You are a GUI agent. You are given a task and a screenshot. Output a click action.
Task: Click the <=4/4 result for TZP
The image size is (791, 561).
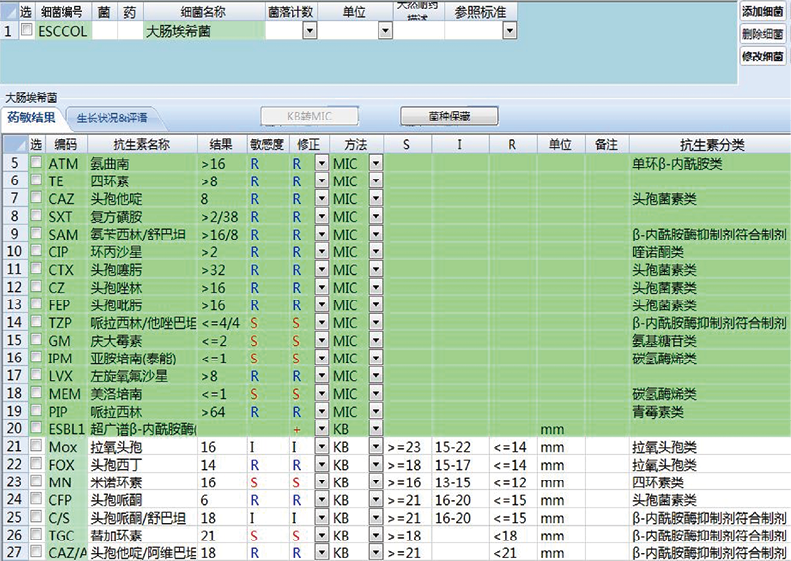tap(221, 323)
